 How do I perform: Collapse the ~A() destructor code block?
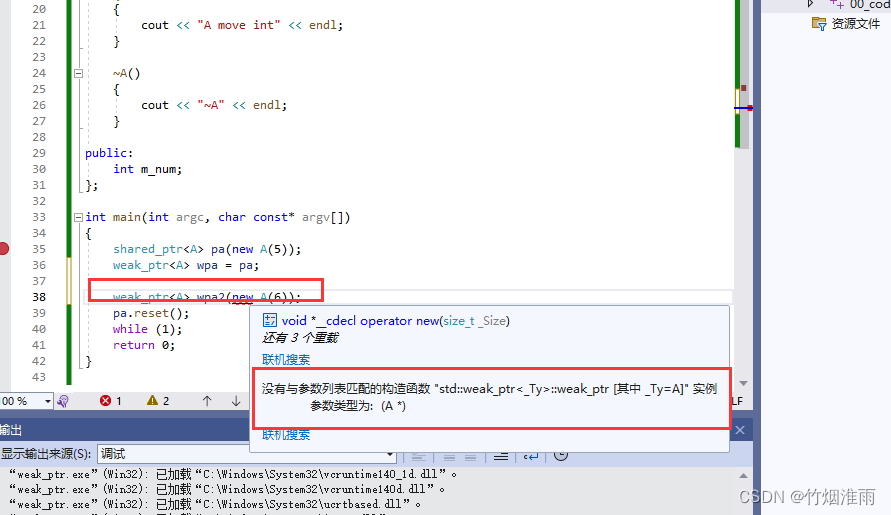click(x=78, y=73)
